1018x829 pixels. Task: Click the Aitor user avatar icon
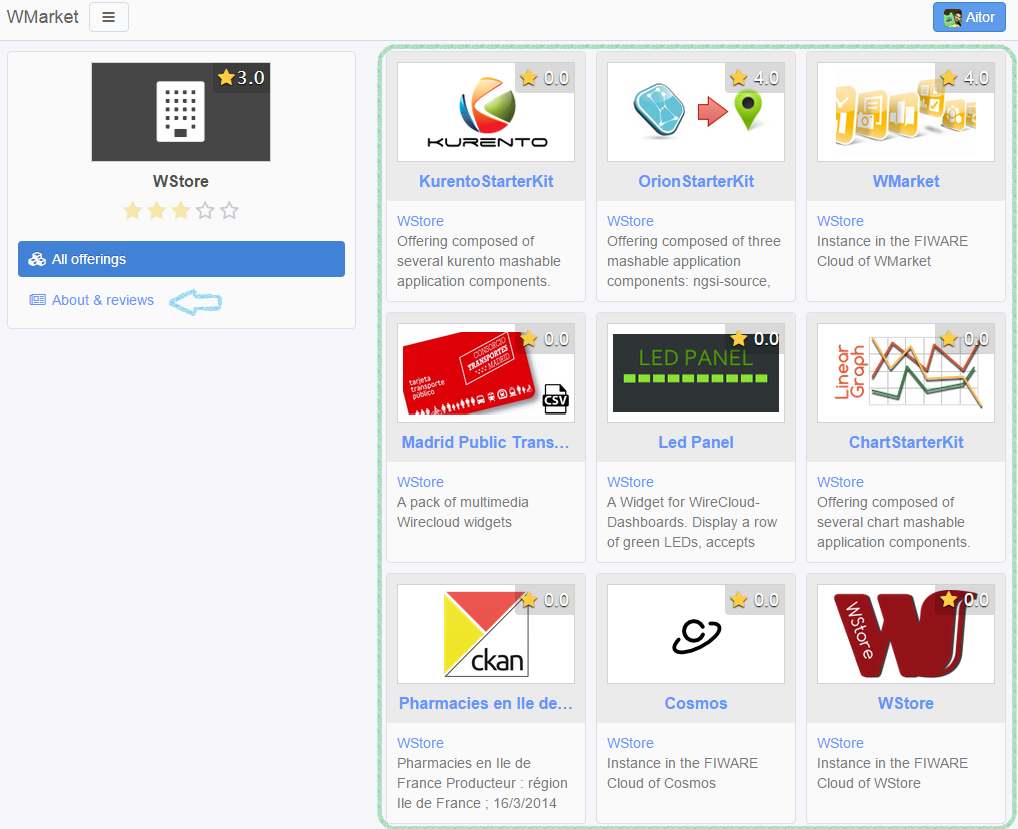(952, 18)
